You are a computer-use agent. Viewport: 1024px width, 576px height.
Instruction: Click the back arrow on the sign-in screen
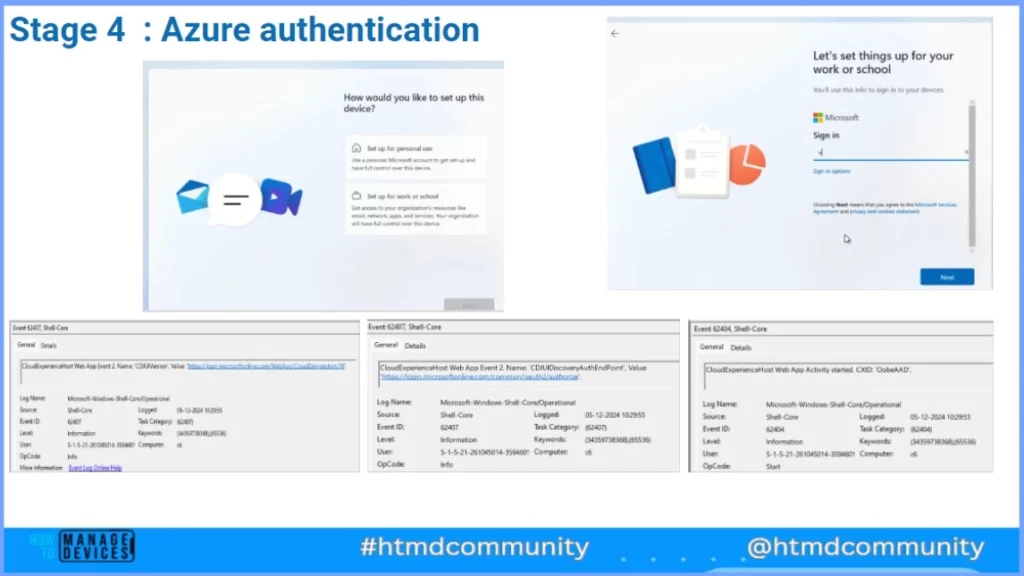pos(615,33)
